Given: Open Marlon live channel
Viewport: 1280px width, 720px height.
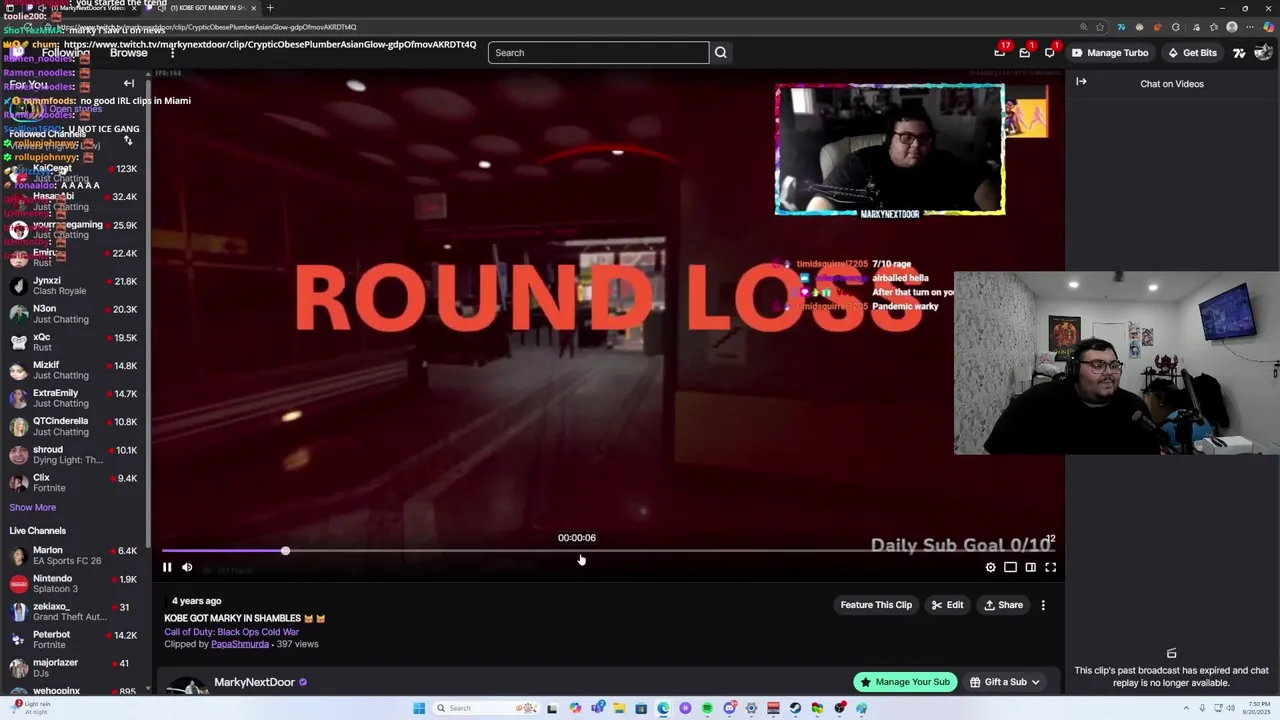Looking at the screenshot, I should (x=75, y=555).
